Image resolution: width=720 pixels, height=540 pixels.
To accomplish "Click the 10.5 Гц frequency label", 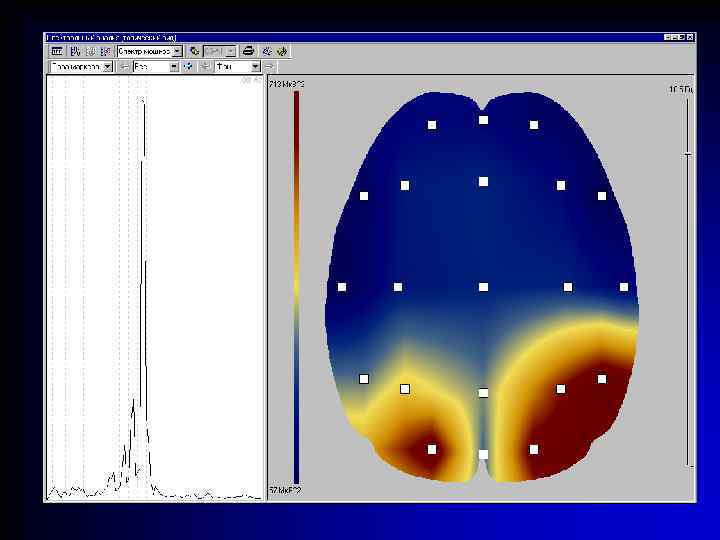I will click(x=681, y=90).
